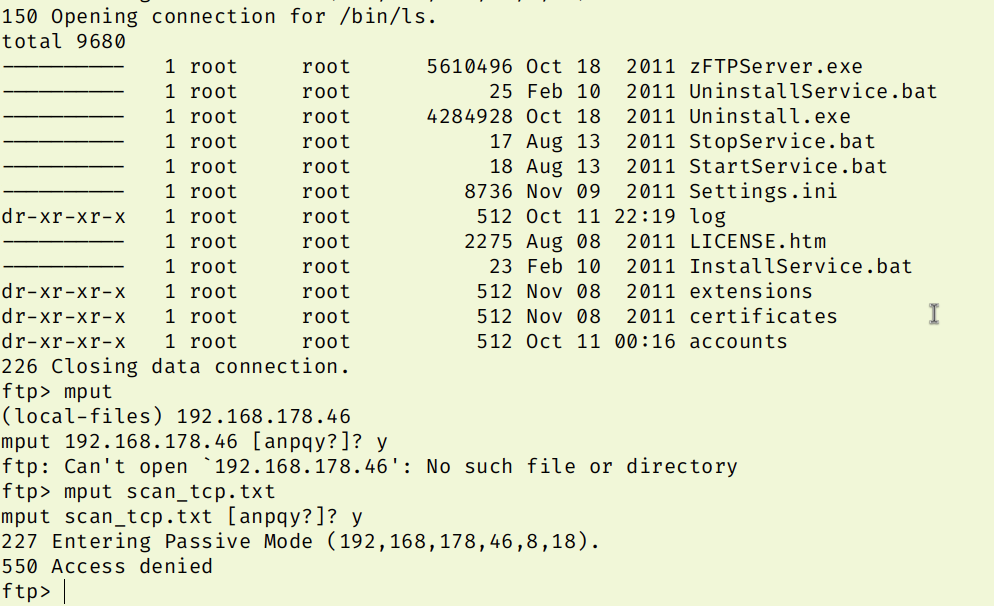Place cursor at the empty ftp> prompt

[66, 592]
